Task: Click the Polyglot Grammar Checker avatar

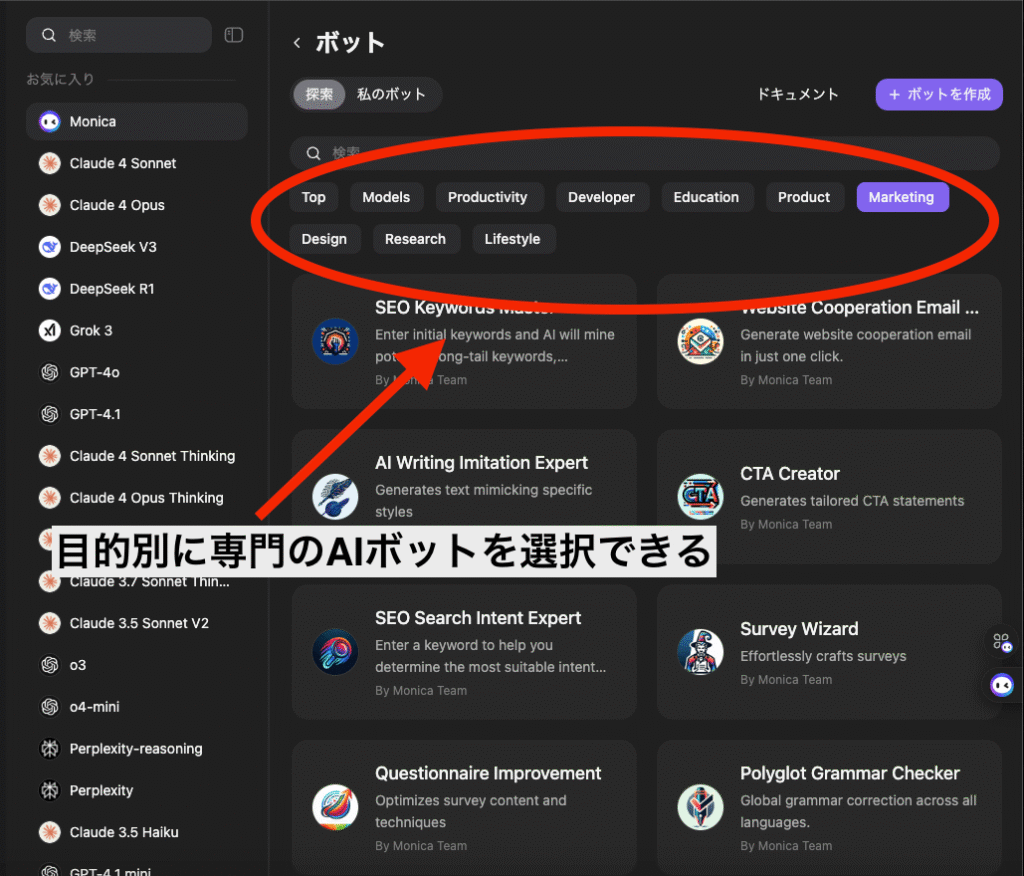Action: 700,807
